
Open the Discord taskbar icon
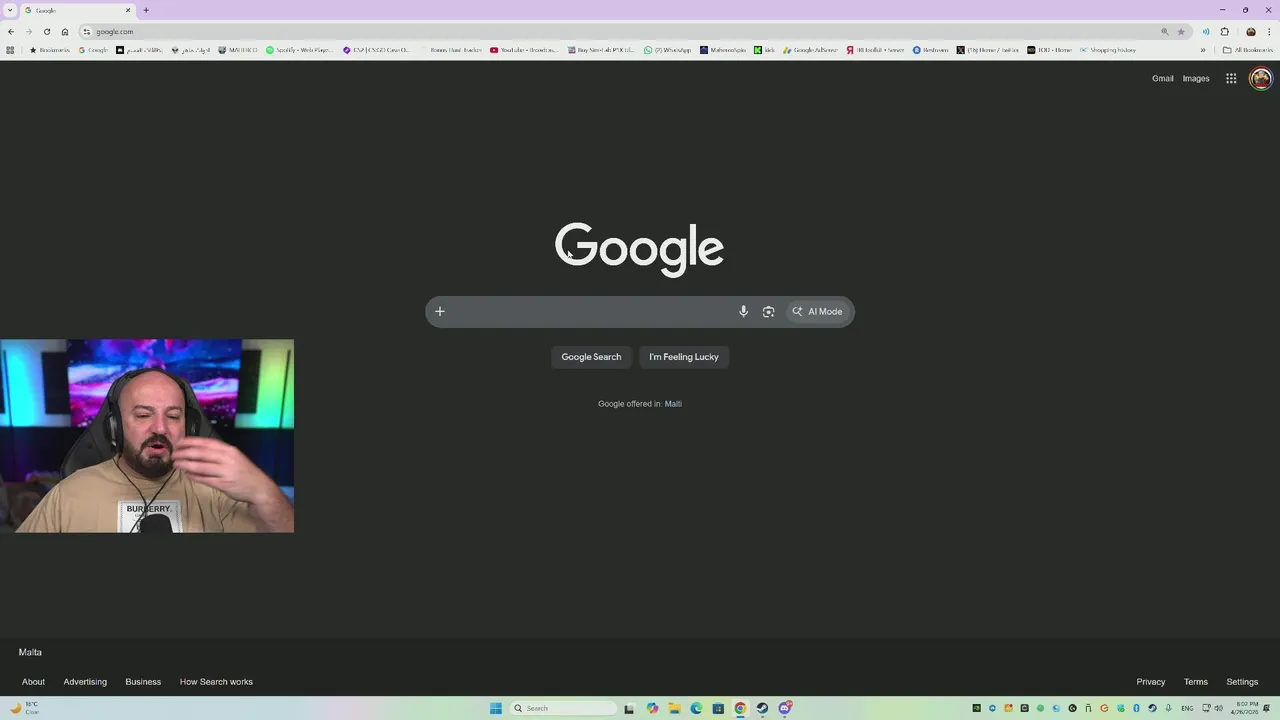click(x=785, y=708)
